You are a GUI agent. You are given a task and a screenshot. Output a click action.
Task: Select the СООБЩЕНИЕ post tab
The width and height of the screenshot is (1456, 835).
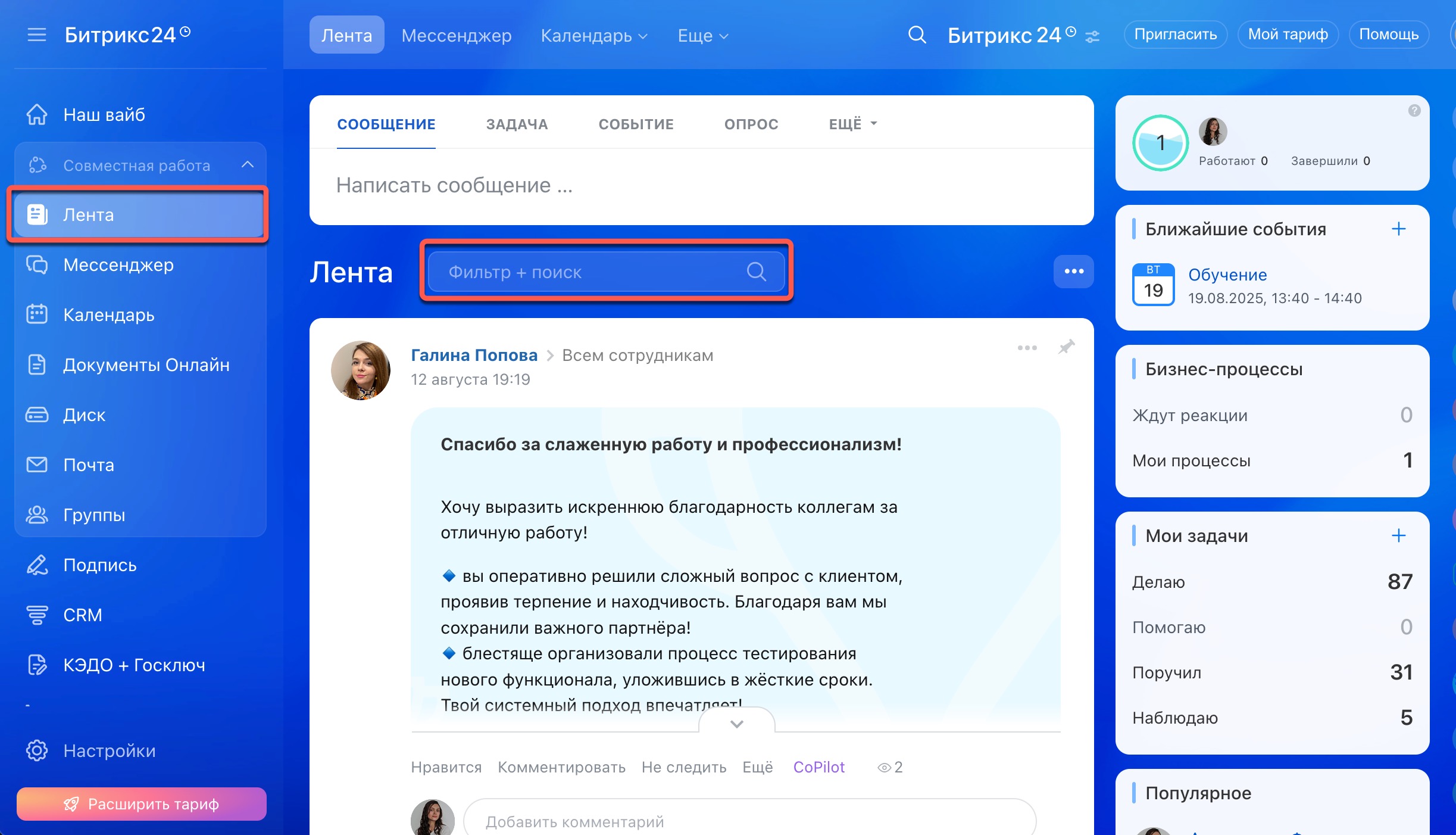[386, 124]
